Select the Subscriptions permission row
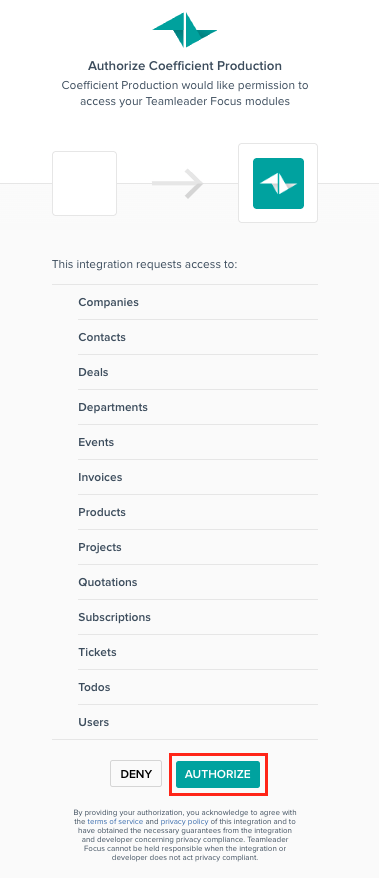 coord(198,617)
